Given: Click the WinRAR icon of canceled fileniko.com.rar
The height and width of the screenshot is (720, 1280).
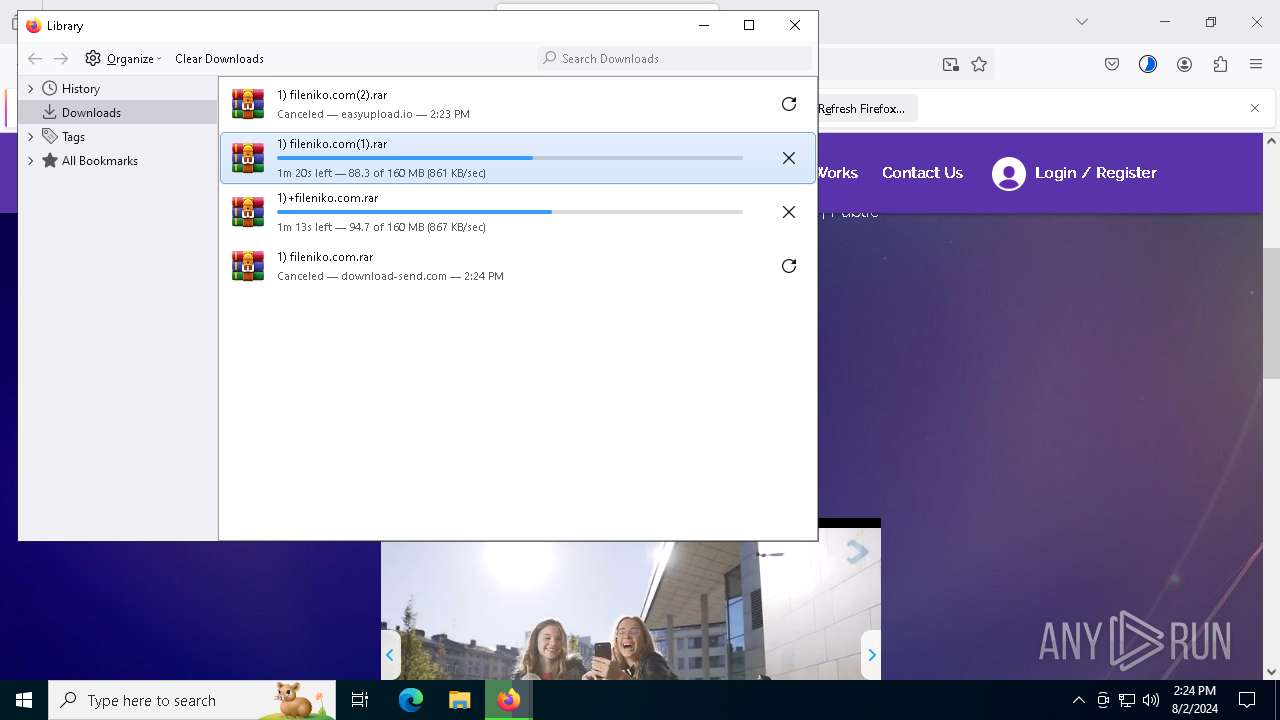Looking at the screenshot, I should point(248,266).
